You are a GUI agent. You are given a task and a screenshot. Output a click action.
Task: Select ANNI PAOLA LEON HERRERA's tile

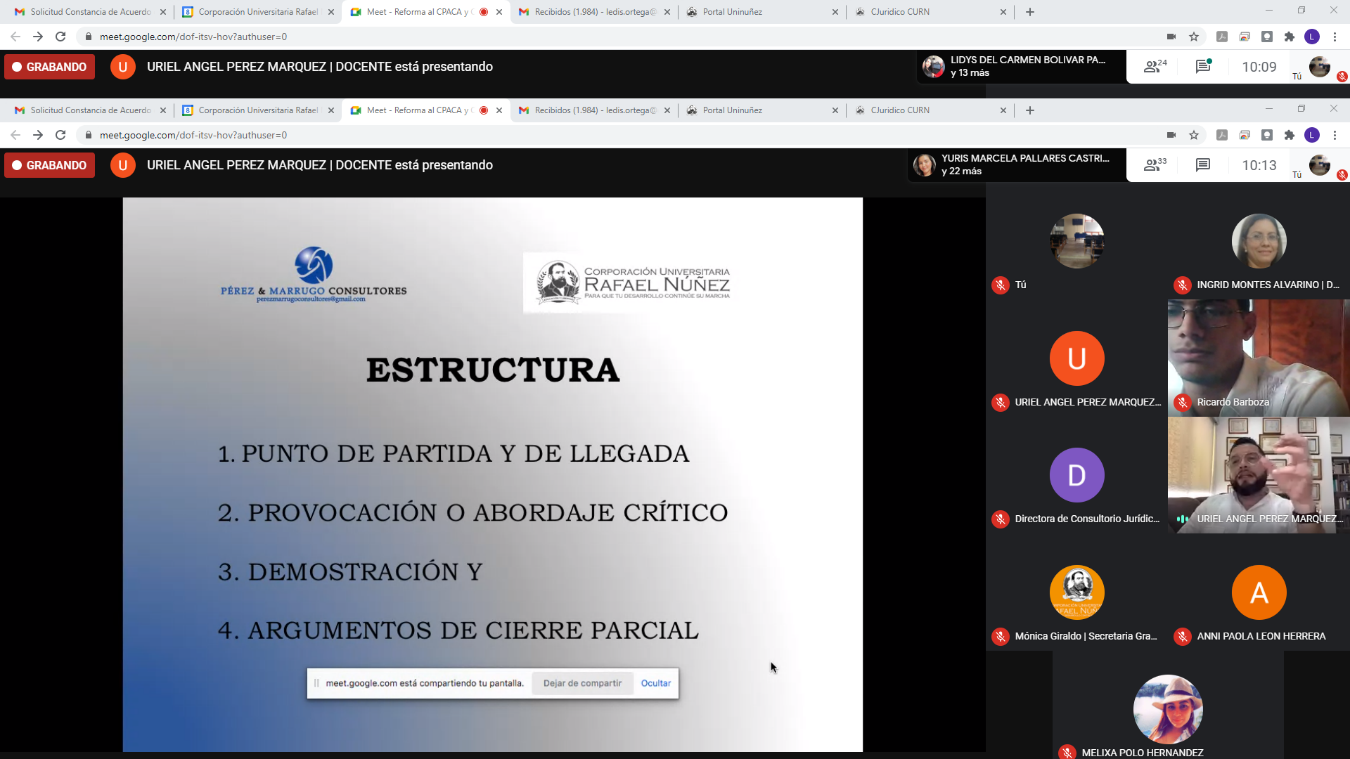[x=1258, y=591]
